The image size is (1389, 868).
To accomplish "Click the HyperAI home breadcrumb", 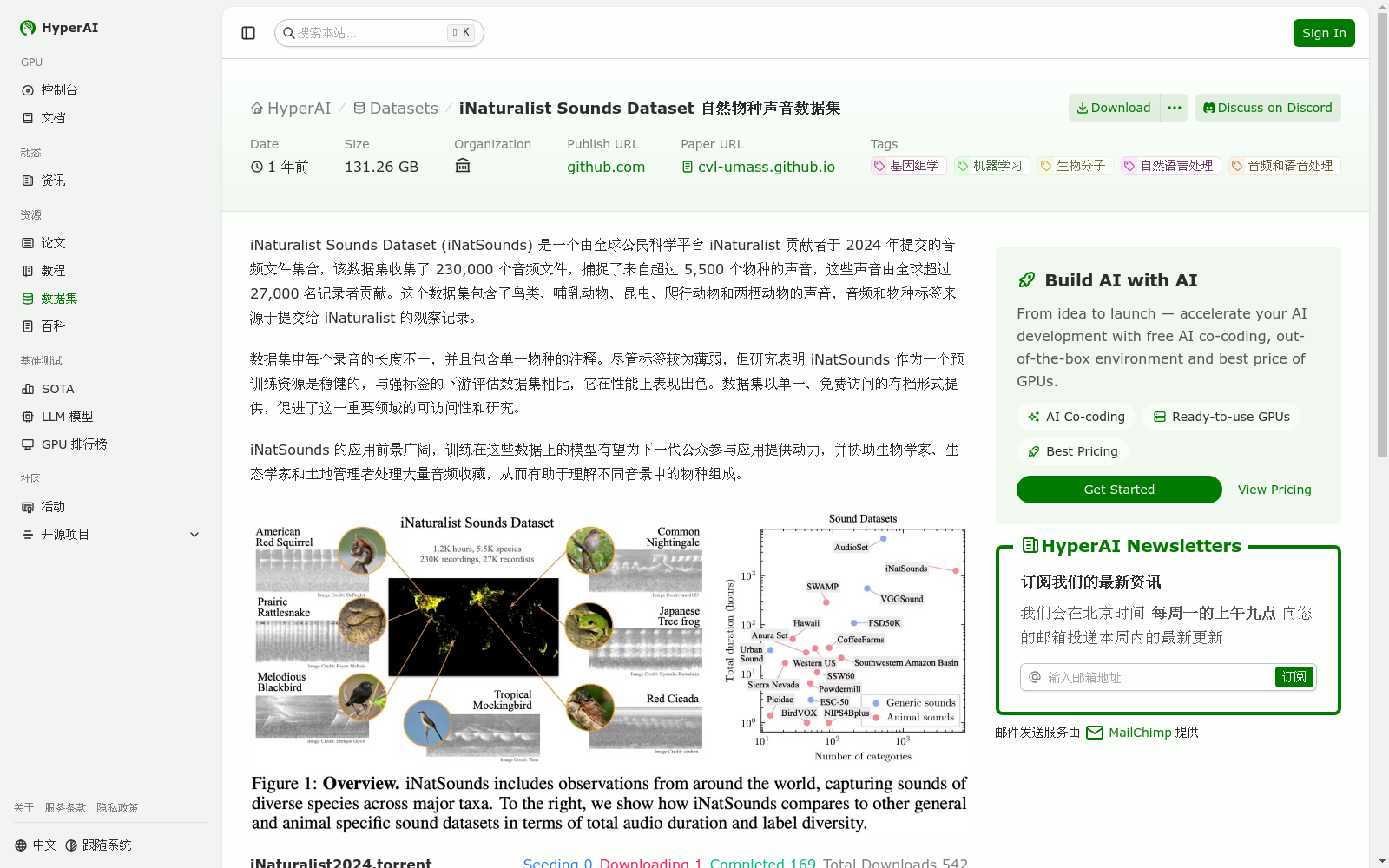I will coord(291,108).
